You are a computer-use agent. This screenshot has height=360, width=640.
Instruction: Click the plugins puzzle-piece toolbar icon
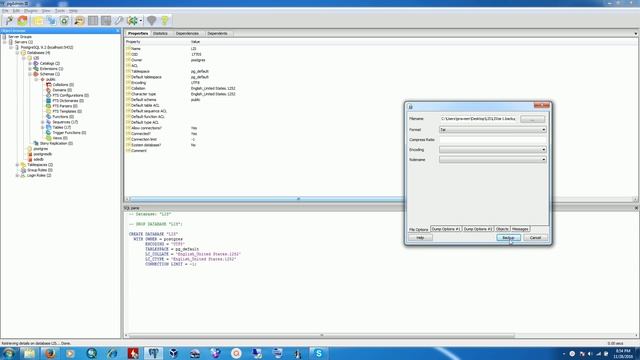click(x=132, y=20)
